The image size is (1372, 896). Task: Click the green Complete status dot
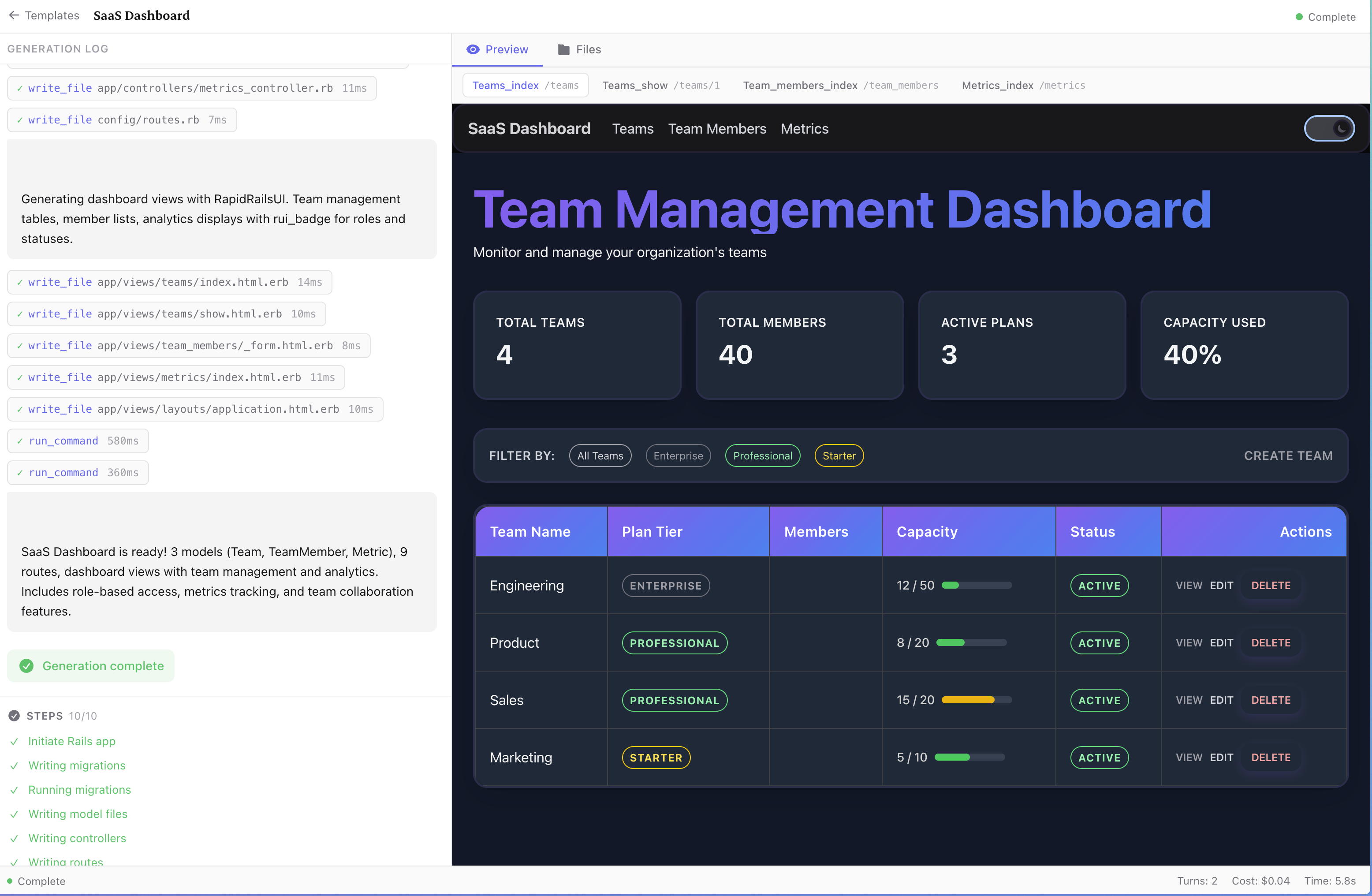coord(1298,17)
